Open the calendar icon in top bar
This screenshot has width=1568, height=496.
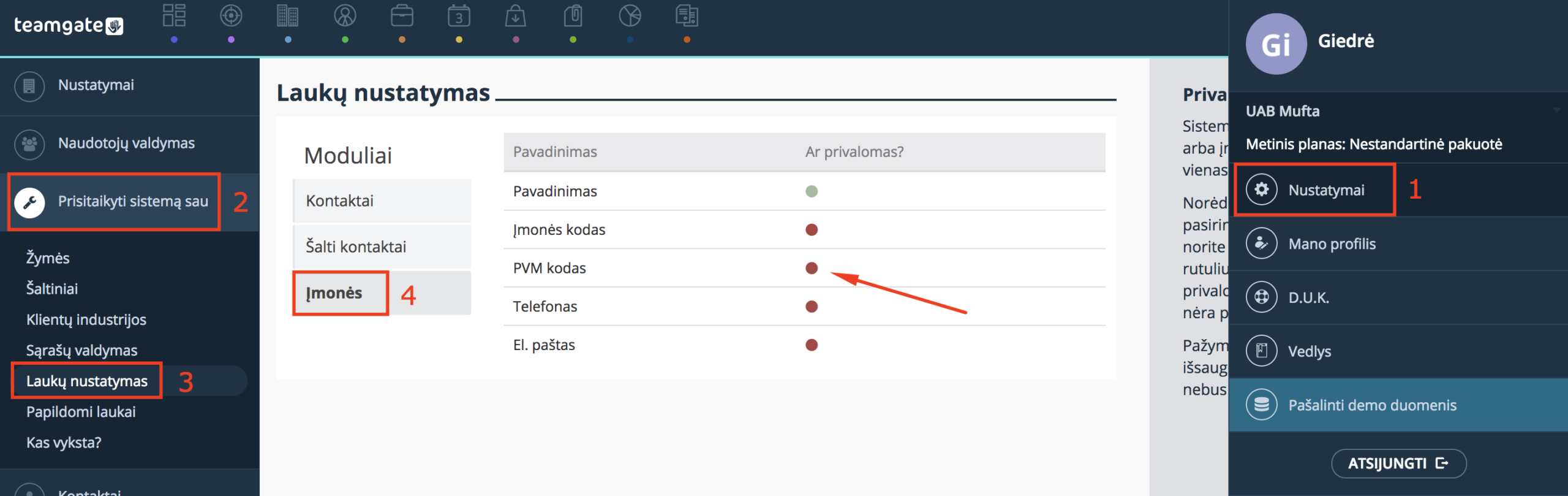click(x=459, y=15)
